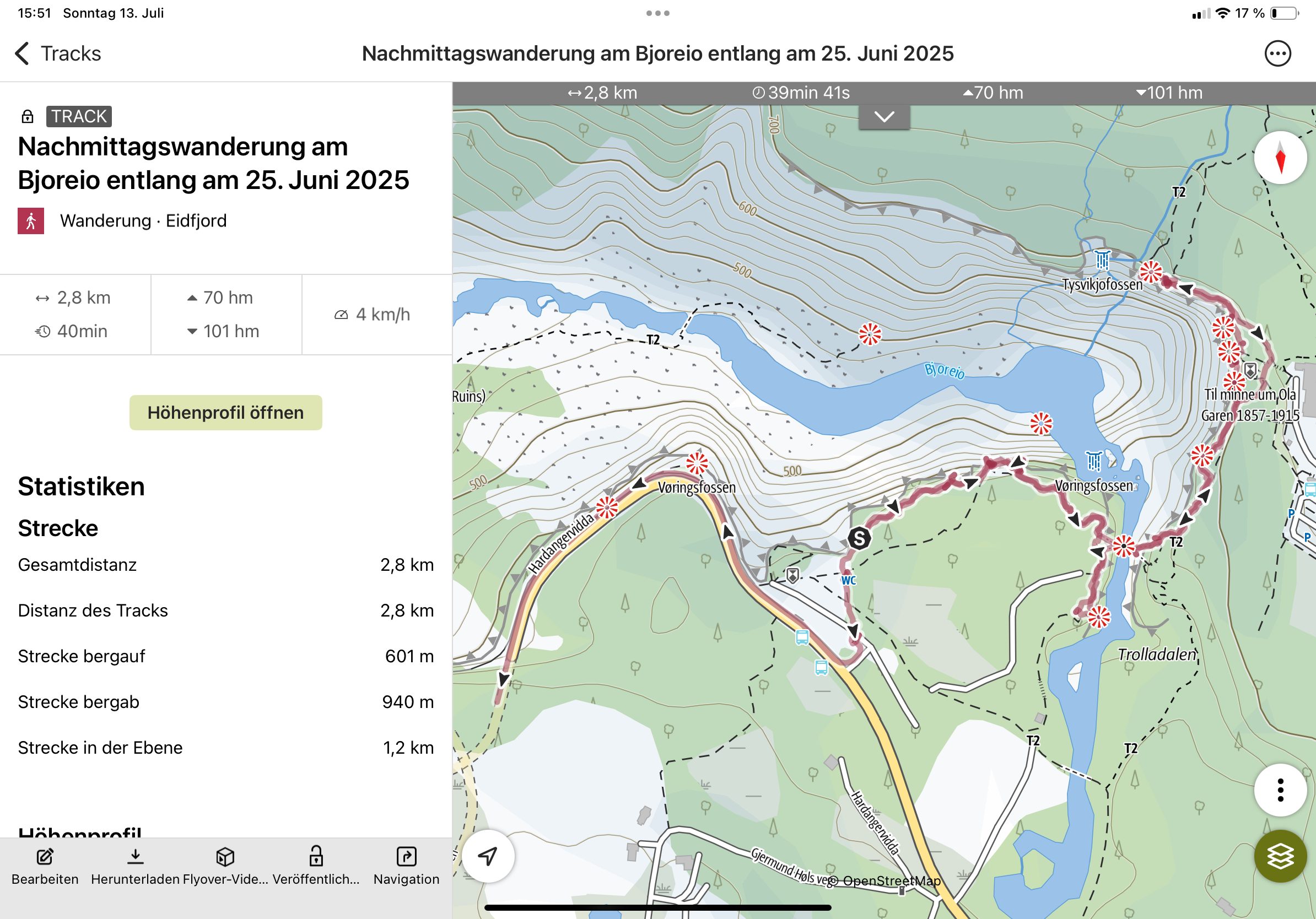
Task: Tap the Navigation route icon
Action: (406, 857)
